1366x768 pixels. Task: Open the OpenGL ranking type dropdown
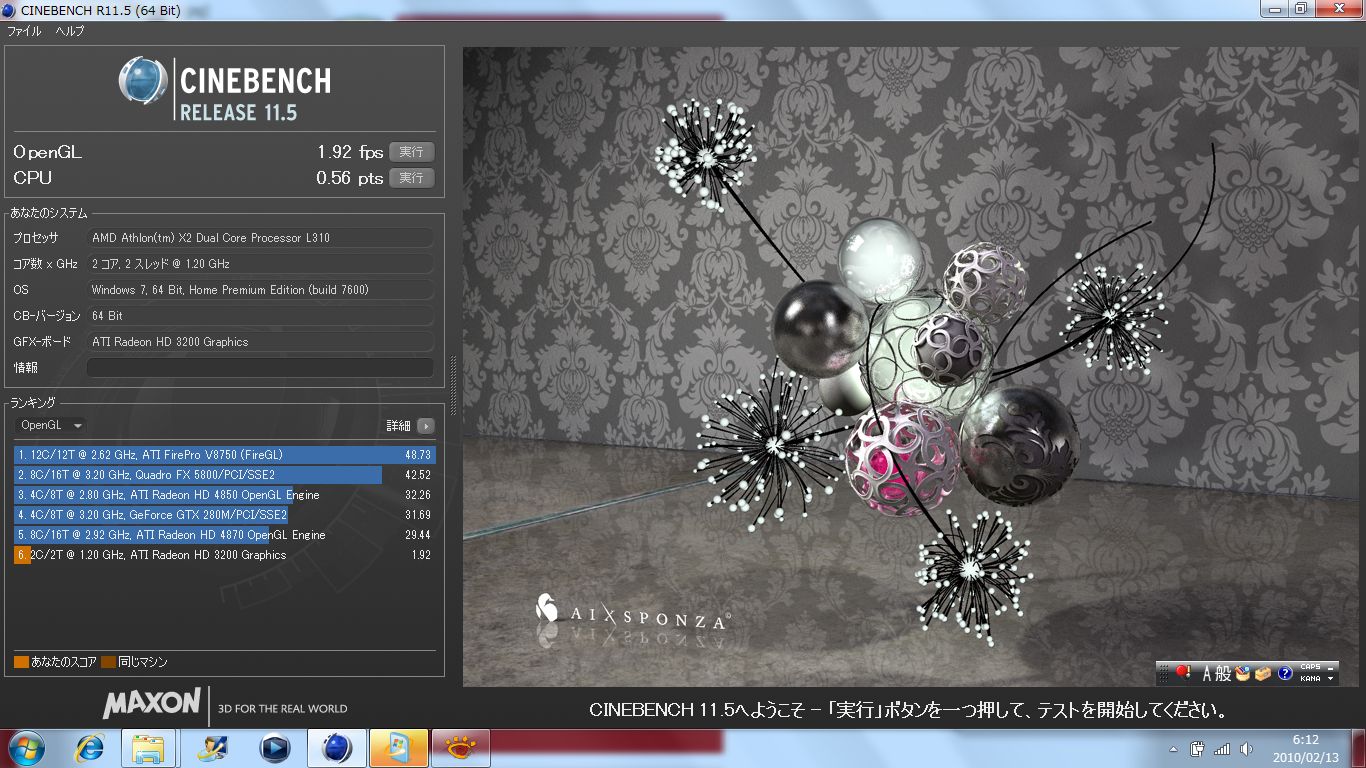(x=51, y=425)
